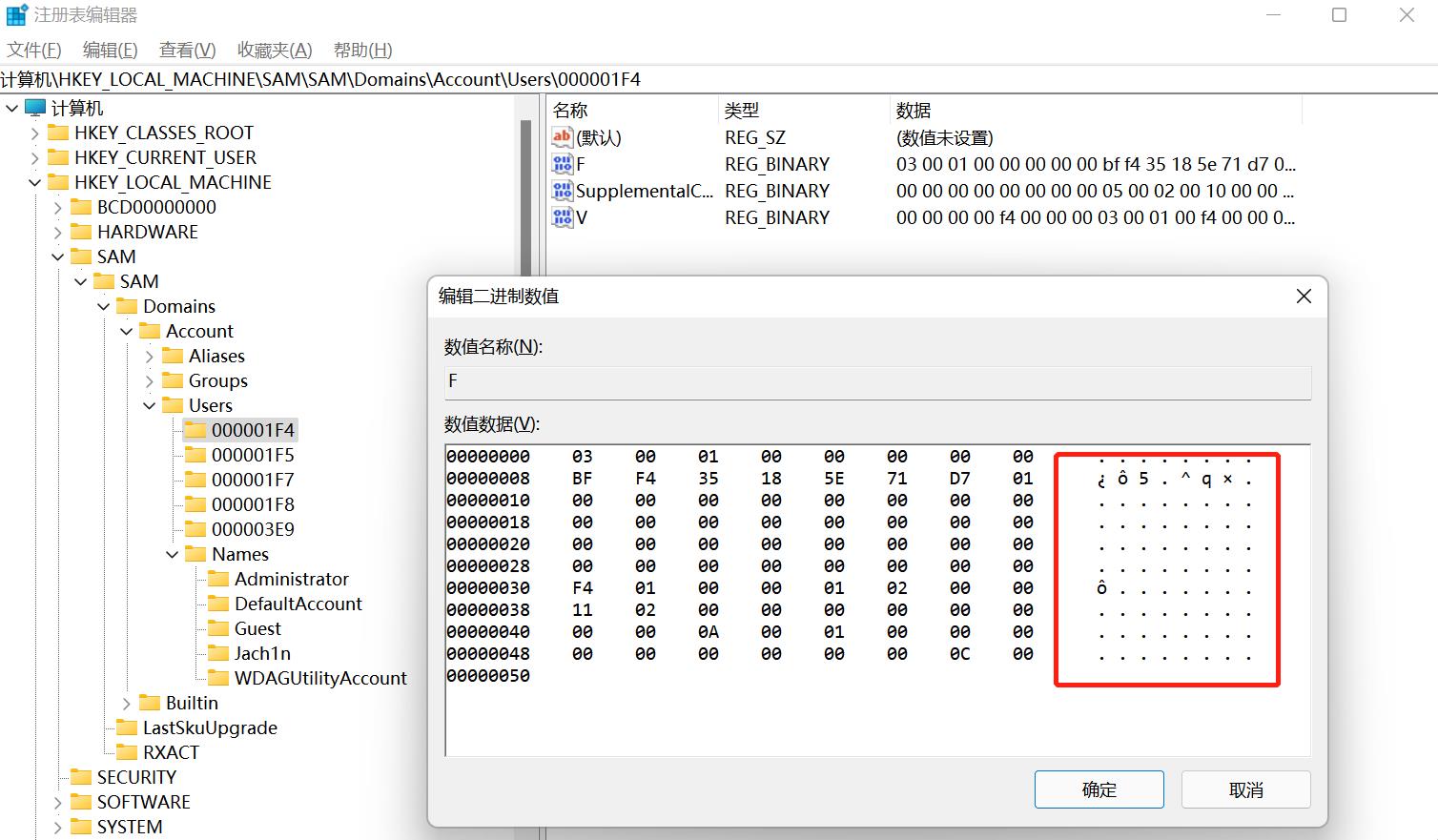Click the (默认) string value icon
This screenshot has width=1438, height=840.
pyautogui.click(x=563, y=137)
